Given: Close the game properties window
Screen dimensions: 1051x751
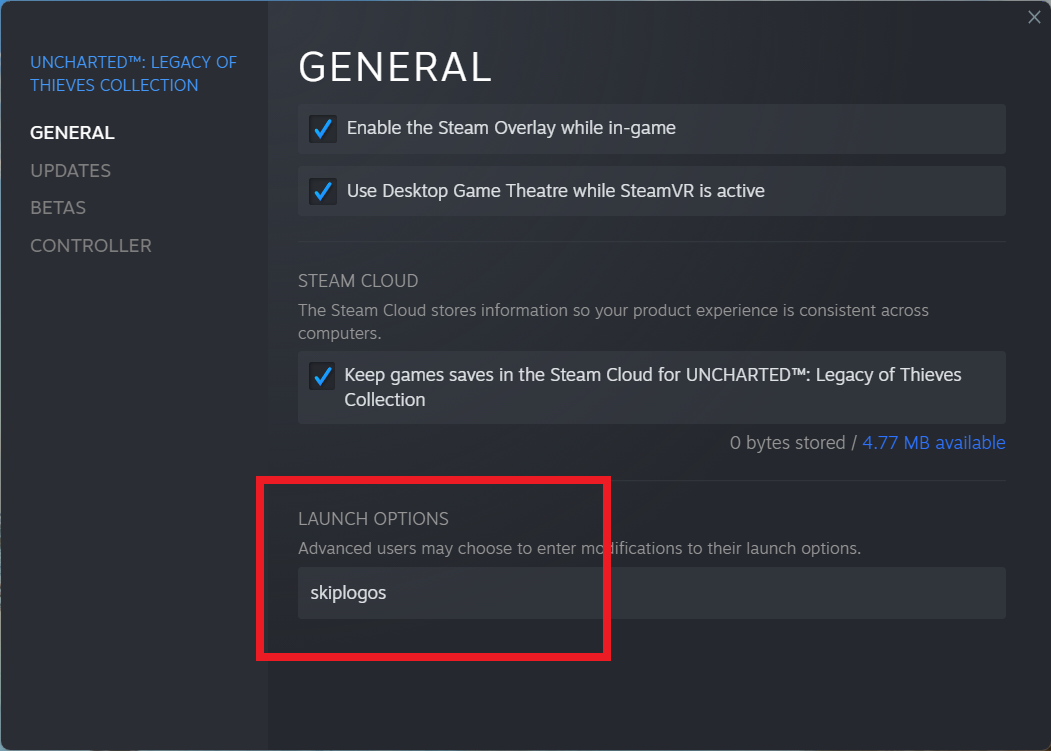Looking at the screenshot, I should (1034, 18).
